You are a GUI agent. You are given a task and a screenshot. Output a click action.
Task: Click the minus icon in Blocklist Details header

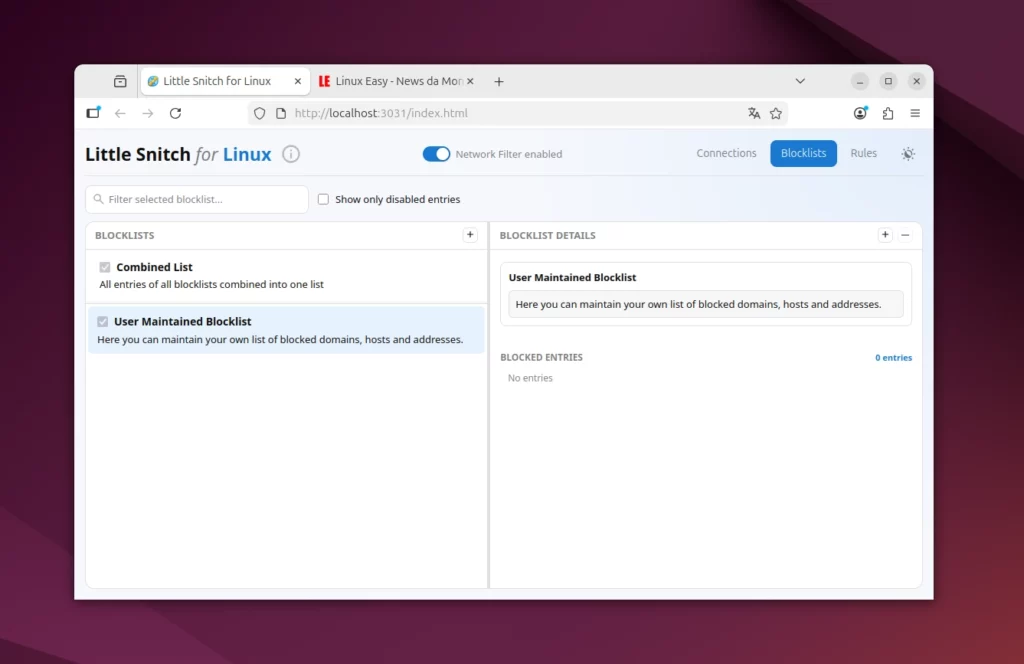coord(905,235)
